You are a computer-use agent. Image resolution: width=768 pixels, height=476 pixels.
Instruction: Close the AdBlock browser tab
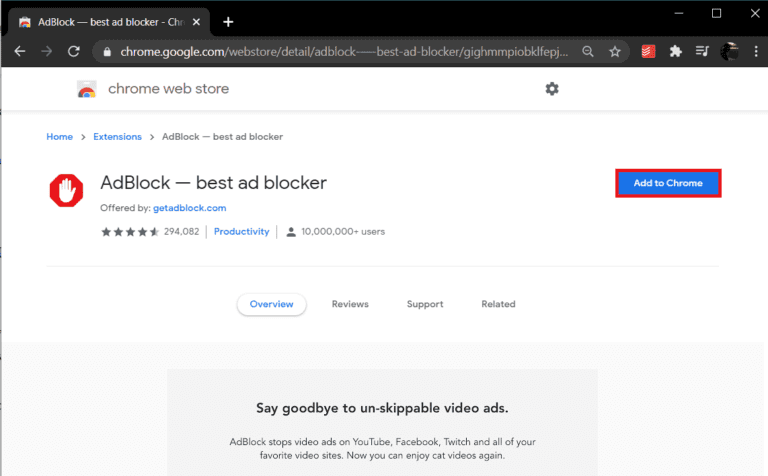coord(200,21)
